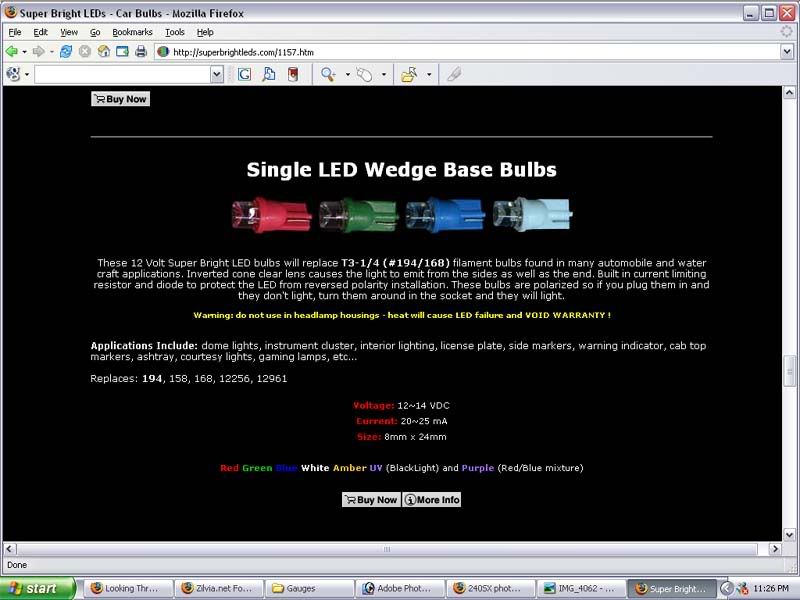Switch to 'Zilvia.net Fo...' taskbar window

pos(218,588)
